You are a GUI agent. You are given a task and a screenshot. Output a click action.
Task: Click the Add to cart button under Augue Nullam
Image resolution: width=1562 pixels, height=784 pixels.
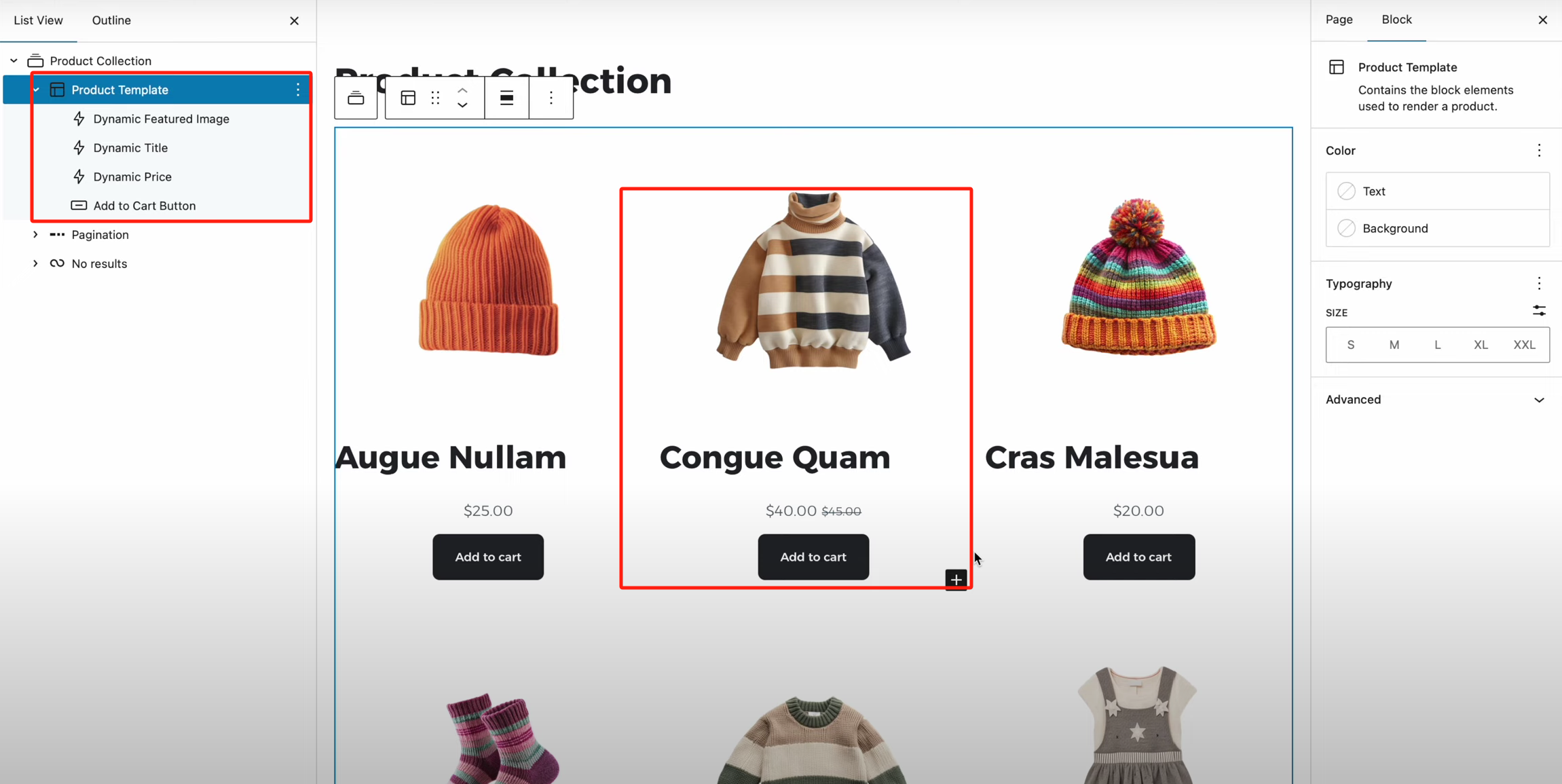[x=488, y=557]
